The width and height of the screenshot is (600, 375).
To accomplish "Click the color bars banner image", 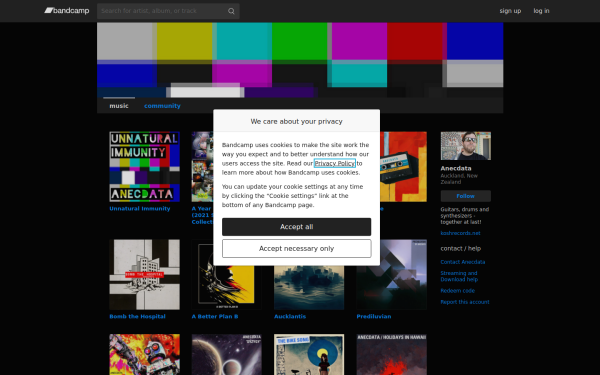I will point(300,60).
